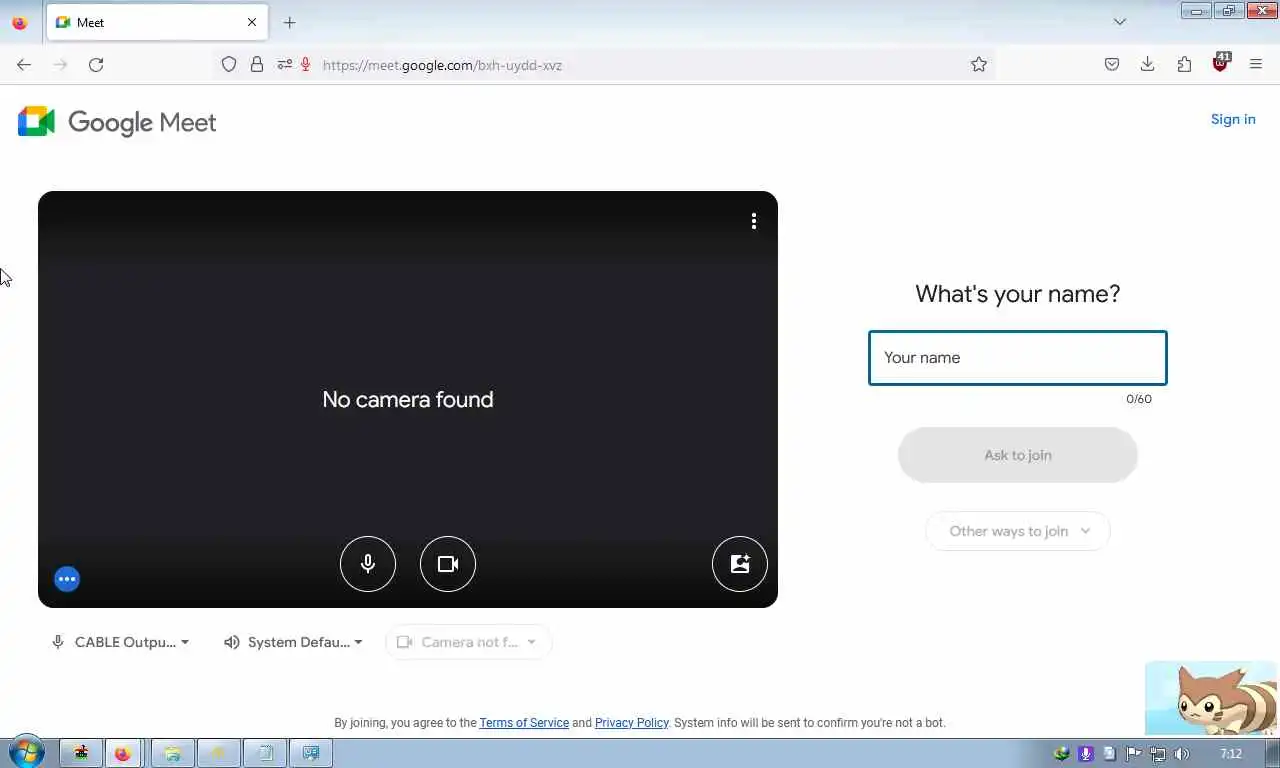Open a new browser tab

[289, 22]
